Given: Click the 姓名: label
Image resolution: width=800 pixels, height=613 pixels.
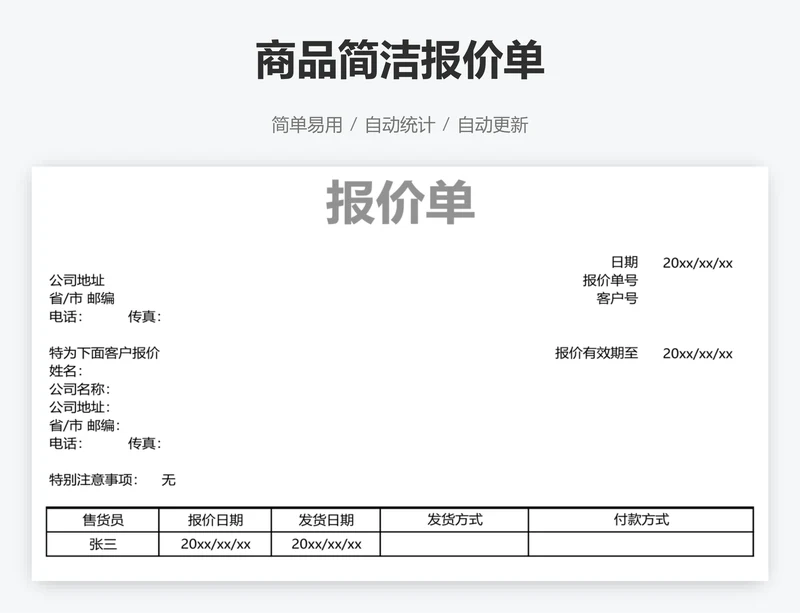Looking at the screenshot, I should pyautogui.click(x=66, y=371).
